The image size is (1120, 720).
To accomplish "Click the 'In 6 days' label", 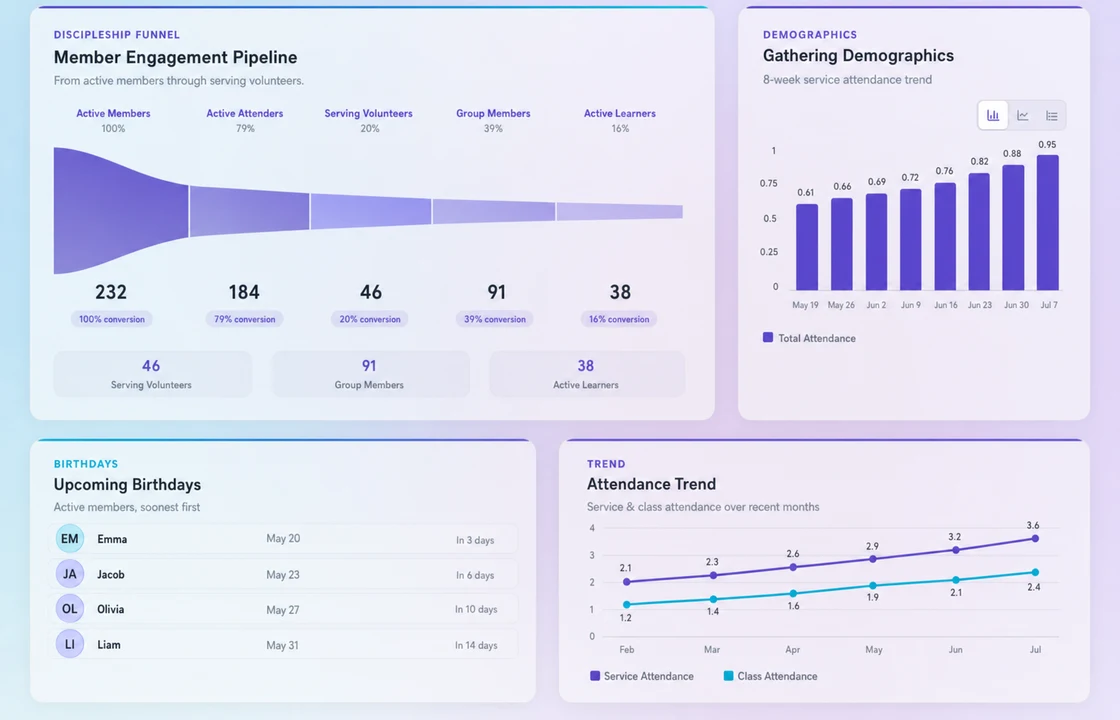I will 475,575.
